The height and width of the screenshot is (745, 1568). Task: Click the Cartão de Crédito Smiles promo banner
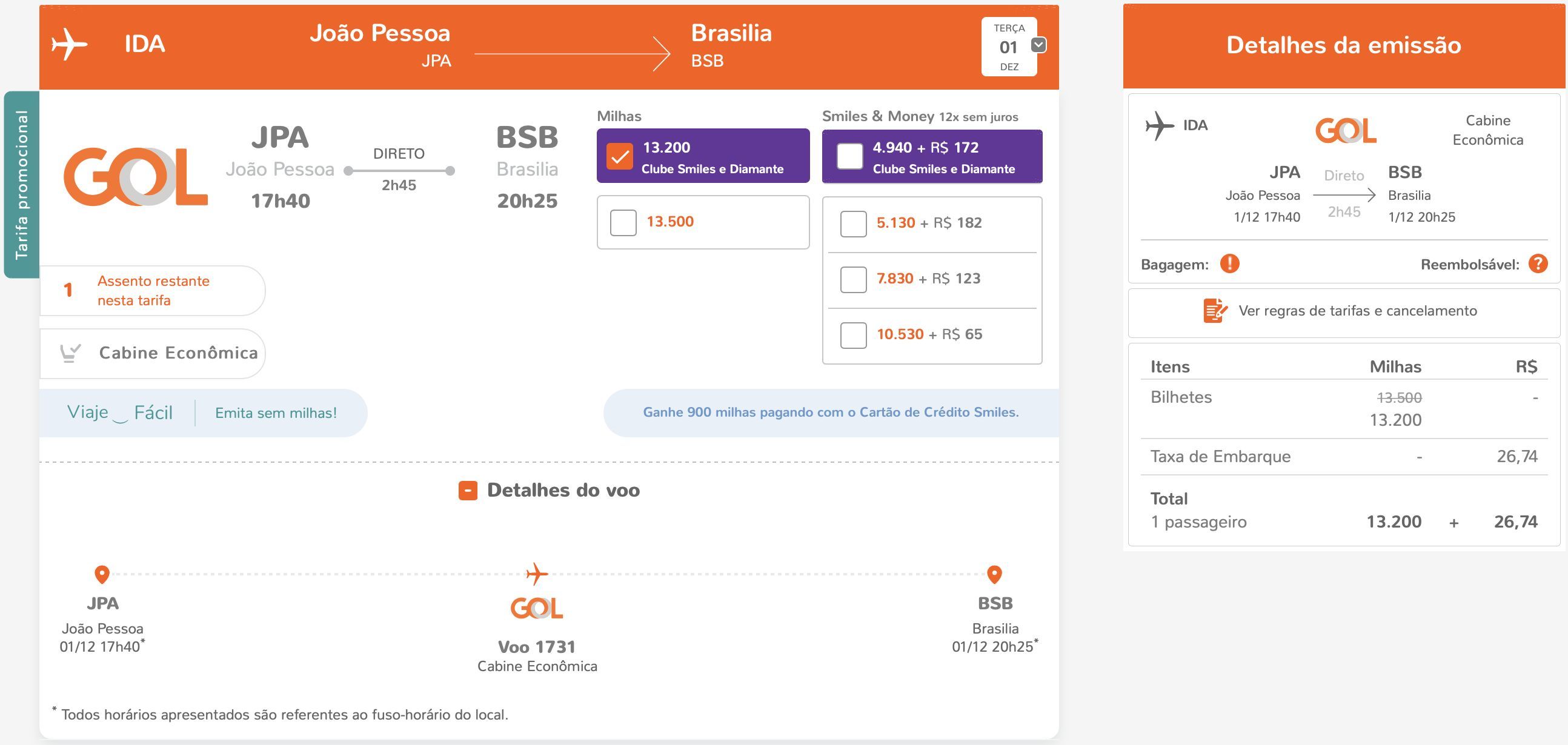pos(831,412)
